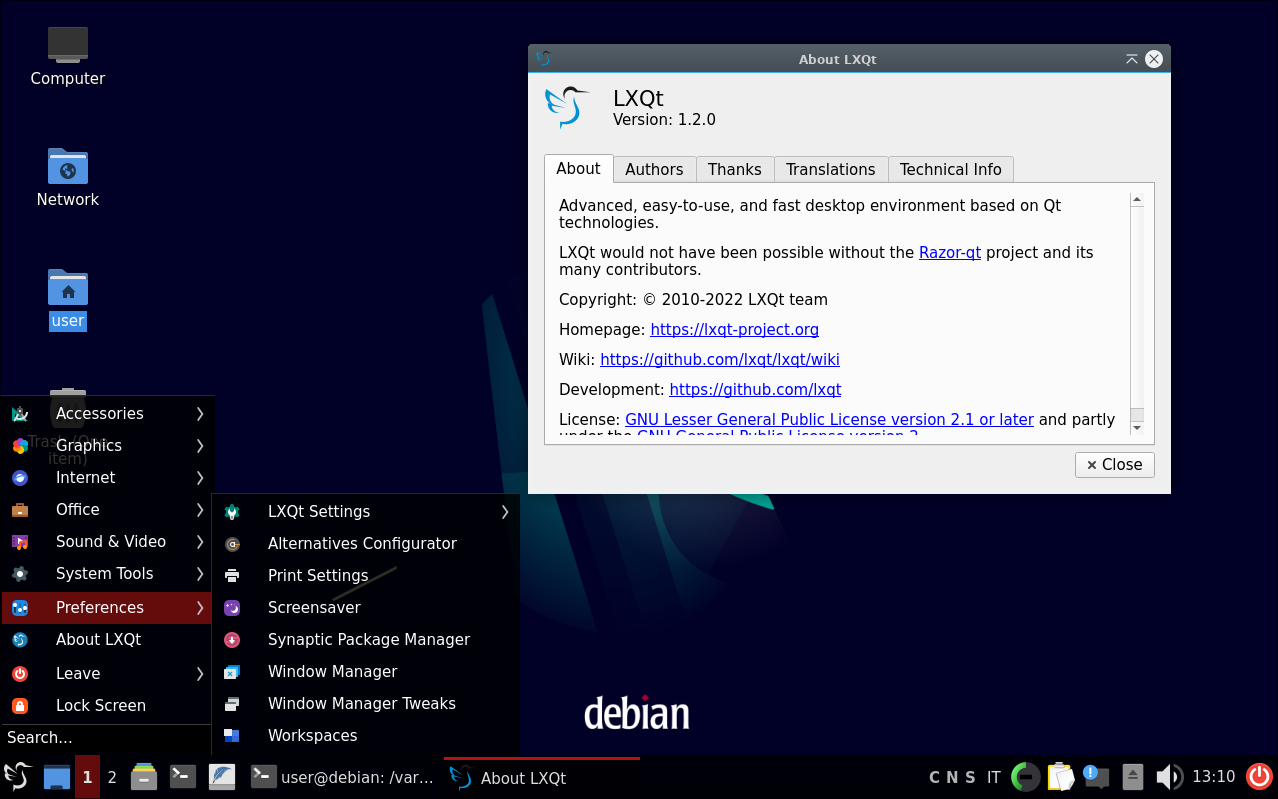Open the LXQt wiki link on GitHub

pos(720,360)
